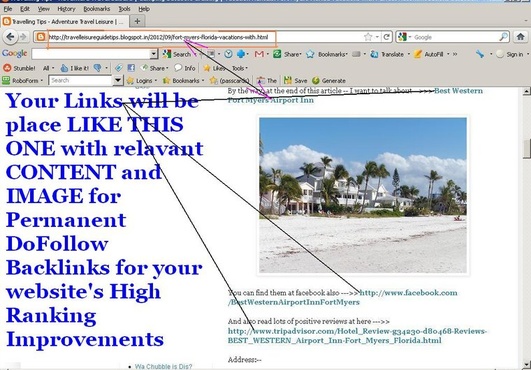Open the Home page with house icon
531x370 pixels.
[521, 37]
